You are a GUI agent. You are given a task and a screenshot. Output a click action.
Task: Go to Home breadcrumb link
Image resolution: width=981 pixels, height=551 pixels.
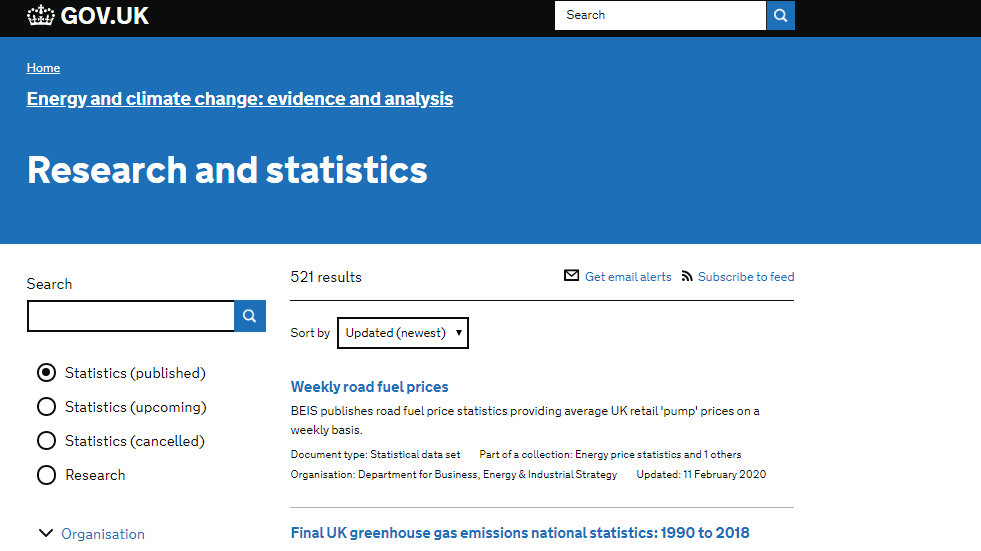(x=43, y=68)
